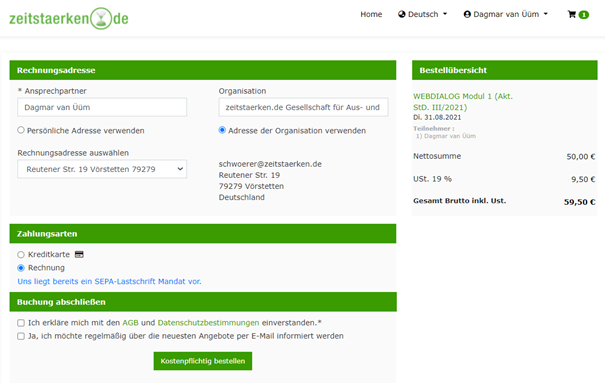Select Persönliche Adresse verwenden
Image resolution: width=605 pixels, height=383 pixels.
click(x=21, y=130)
